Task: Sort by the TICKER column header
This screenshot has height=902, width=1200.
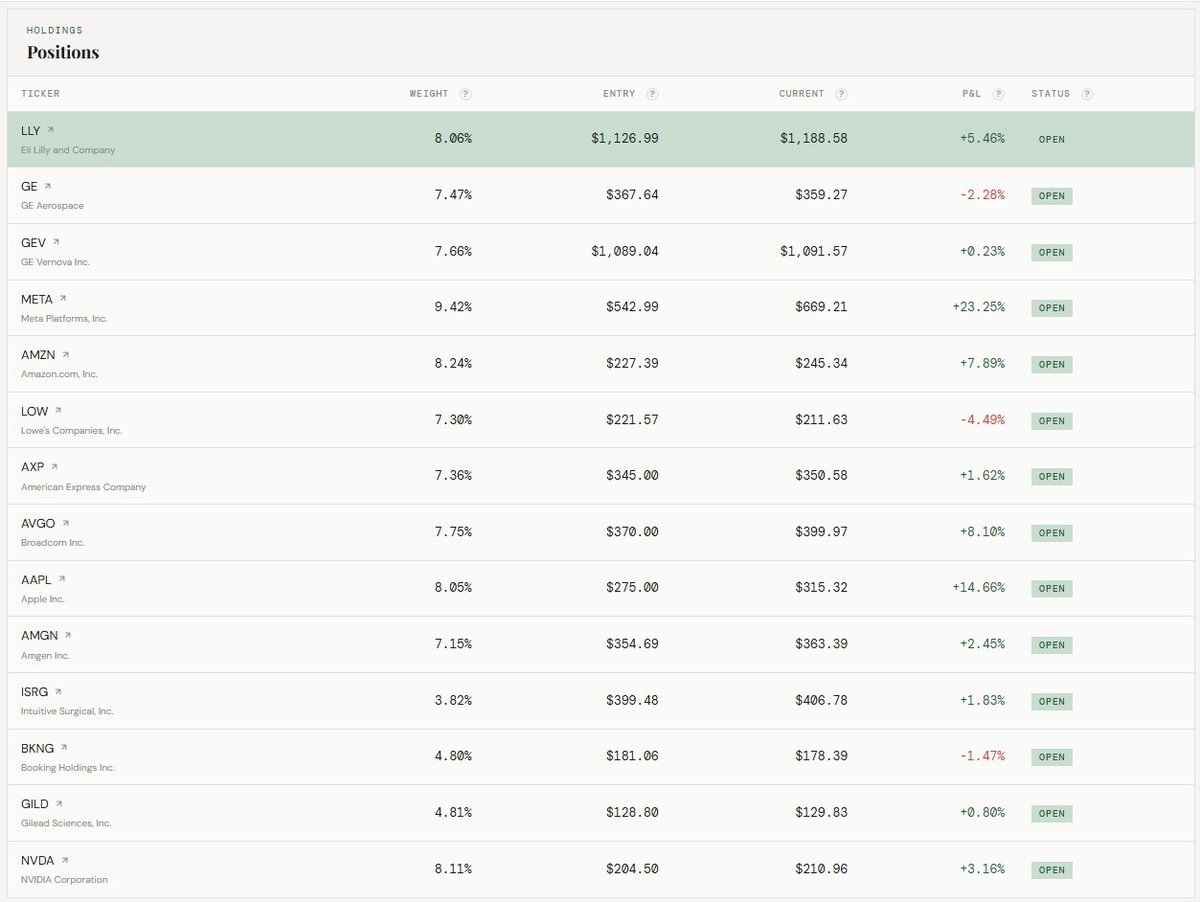Action: click(x=40, y=94)
